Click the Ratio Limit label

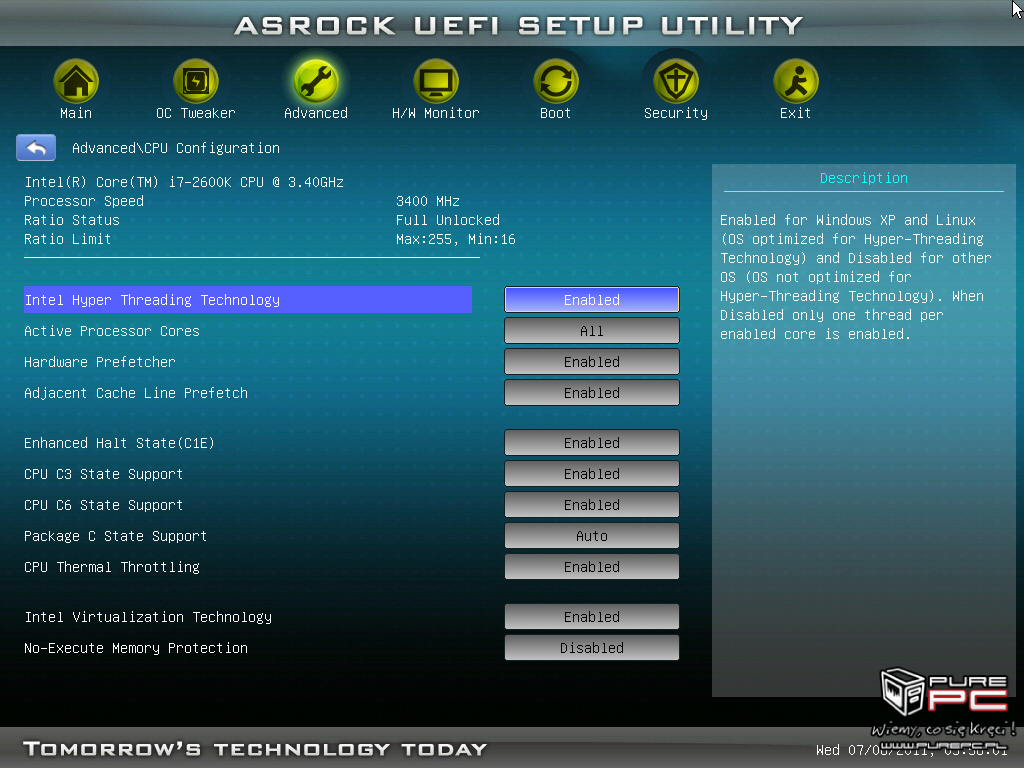pyautogui.click(x=67, y=239)
